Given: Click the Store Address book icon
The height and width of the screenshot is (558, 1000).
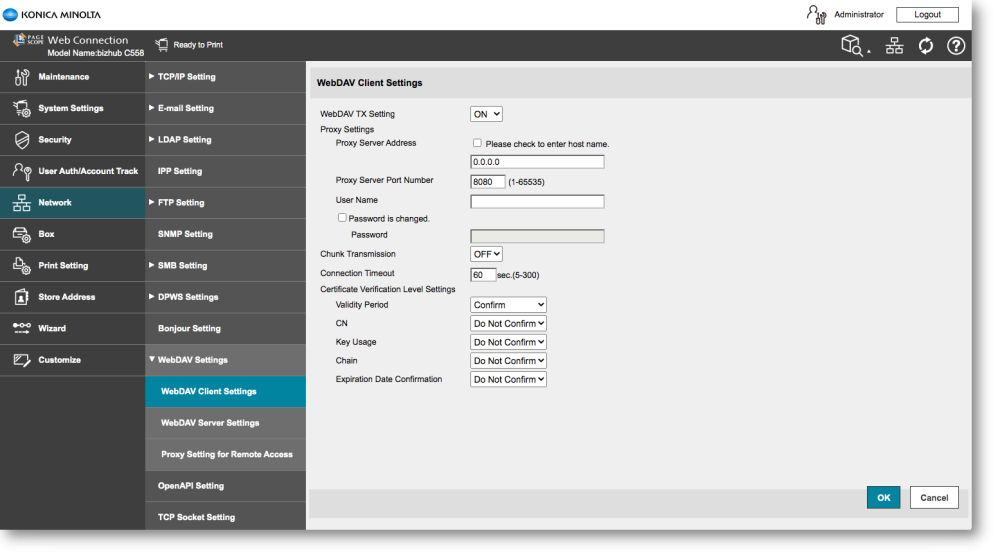Looking at the screenshot, I should click(x=22, y=297).
